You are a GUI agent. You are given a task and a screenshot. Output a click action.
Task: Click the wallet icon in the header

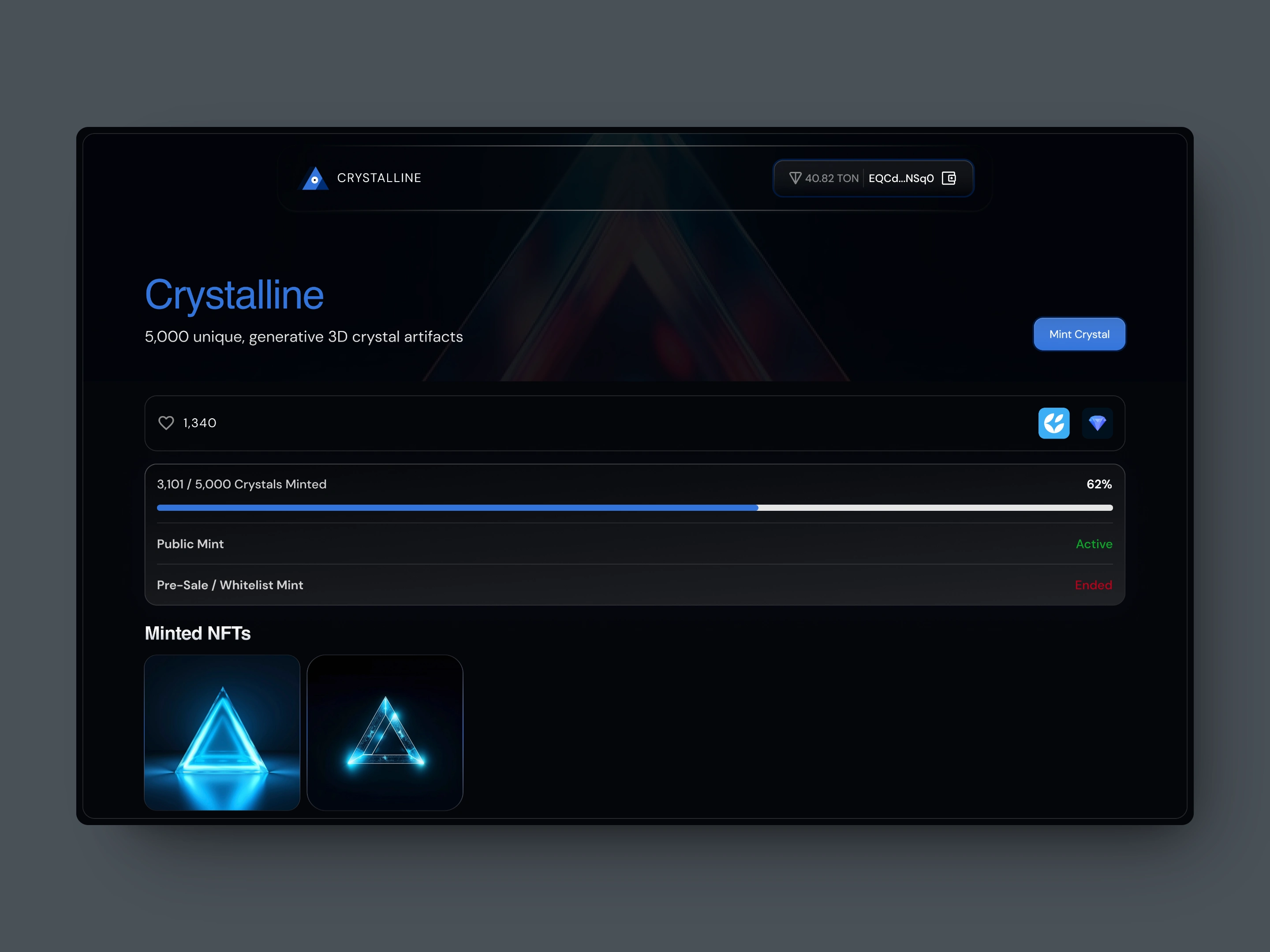click(x=949, y=178)
